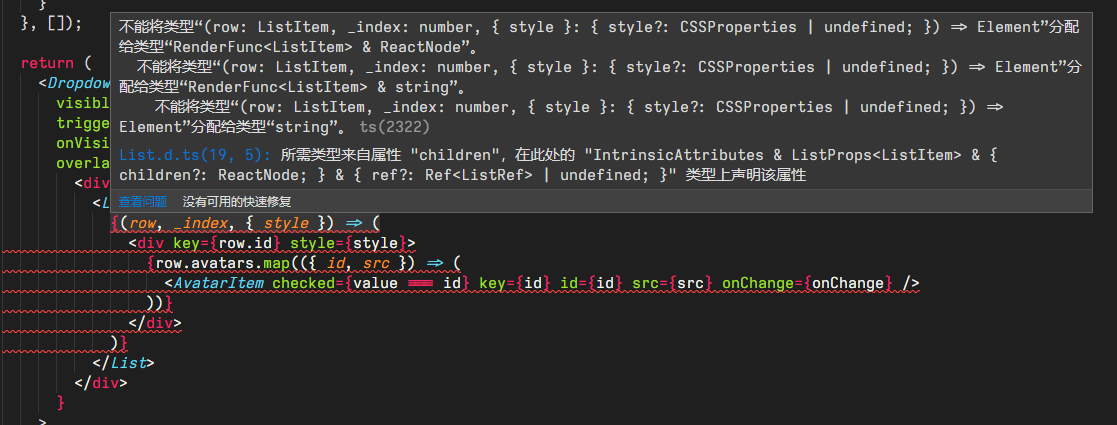Click the return keyword

pos(47,63)
